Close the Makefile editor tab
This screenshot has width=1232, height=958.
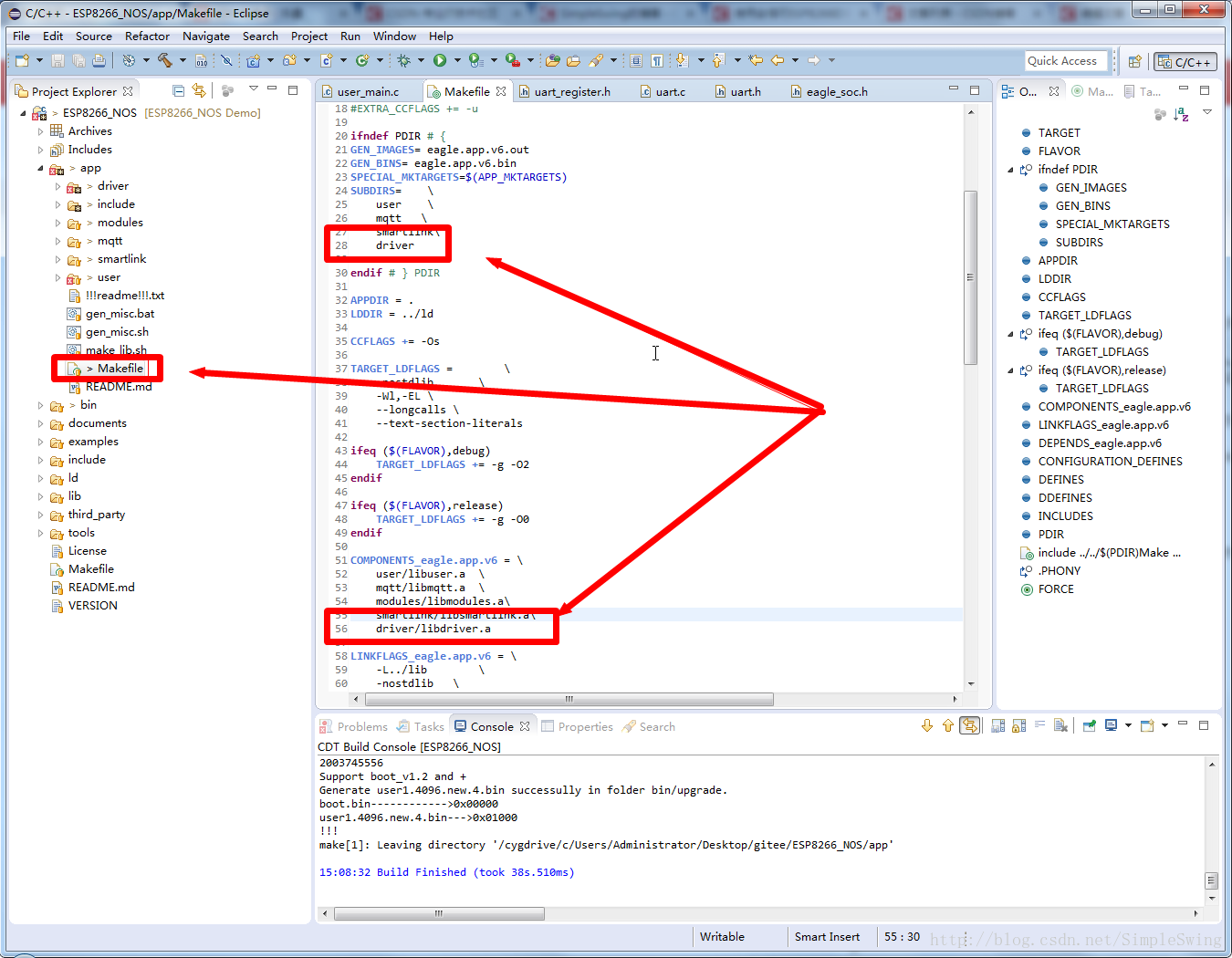pyautogui.click(x=501, y=91)
